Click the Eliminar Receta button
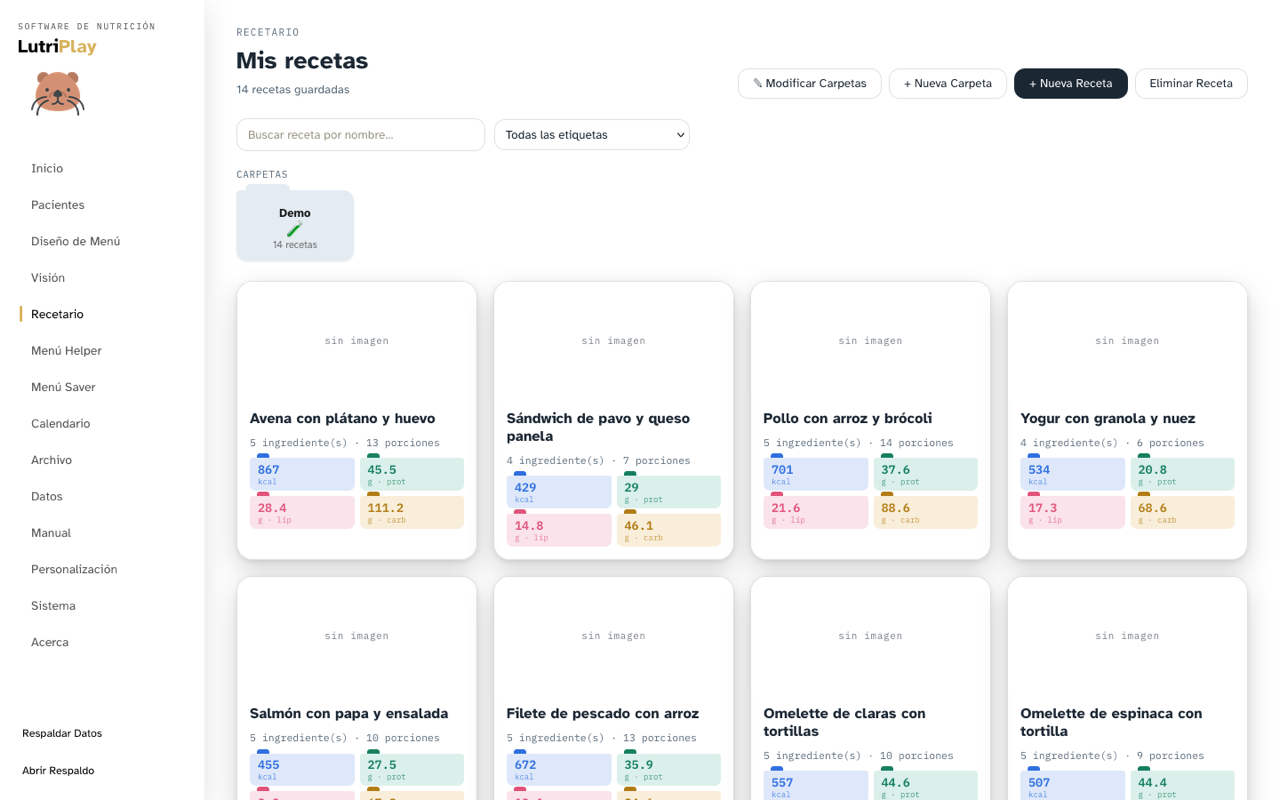This screenshot has width=1280, height=800. [x=1191, y=84]
